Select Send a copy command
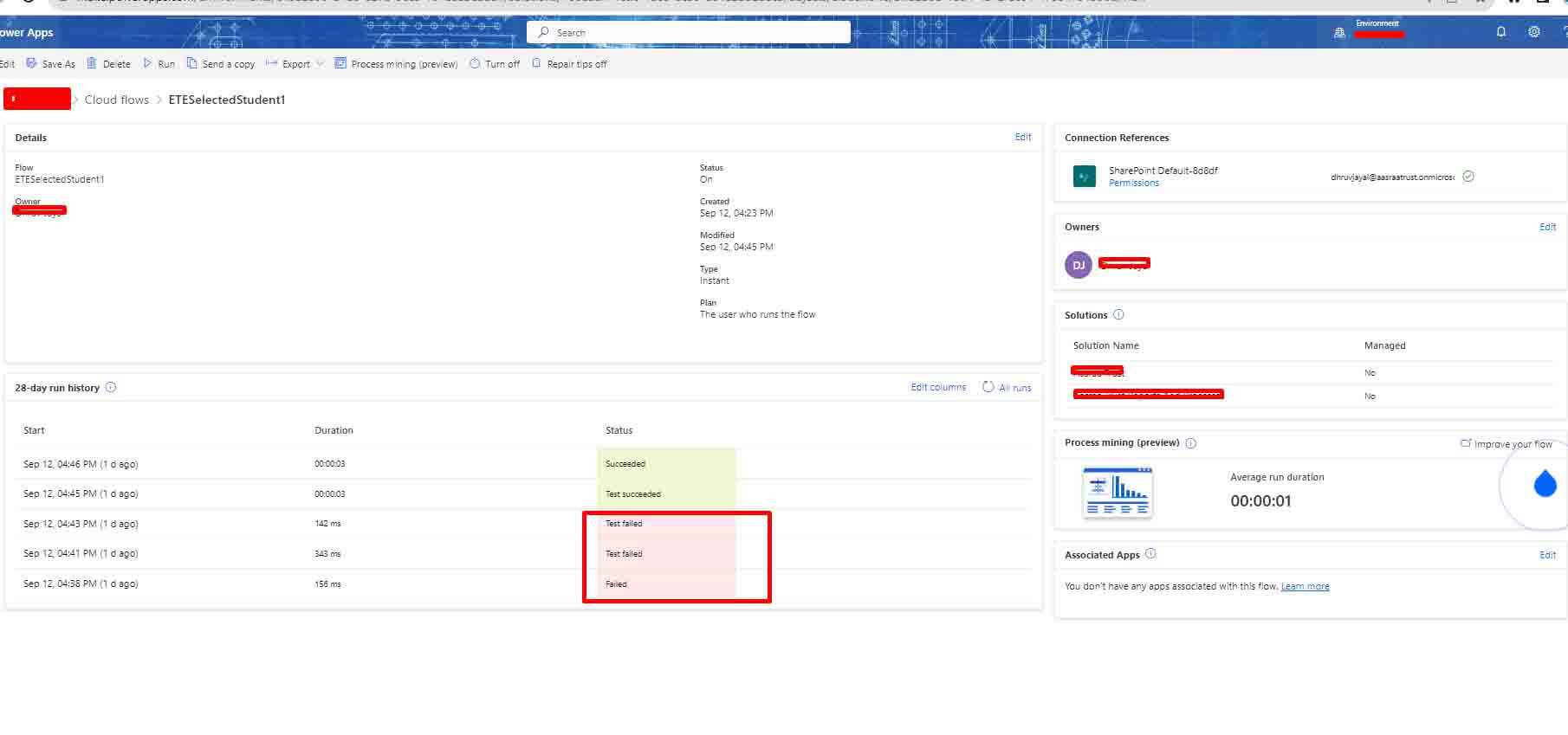Screen dimensions: 1568x735 (x=221, y=64)
